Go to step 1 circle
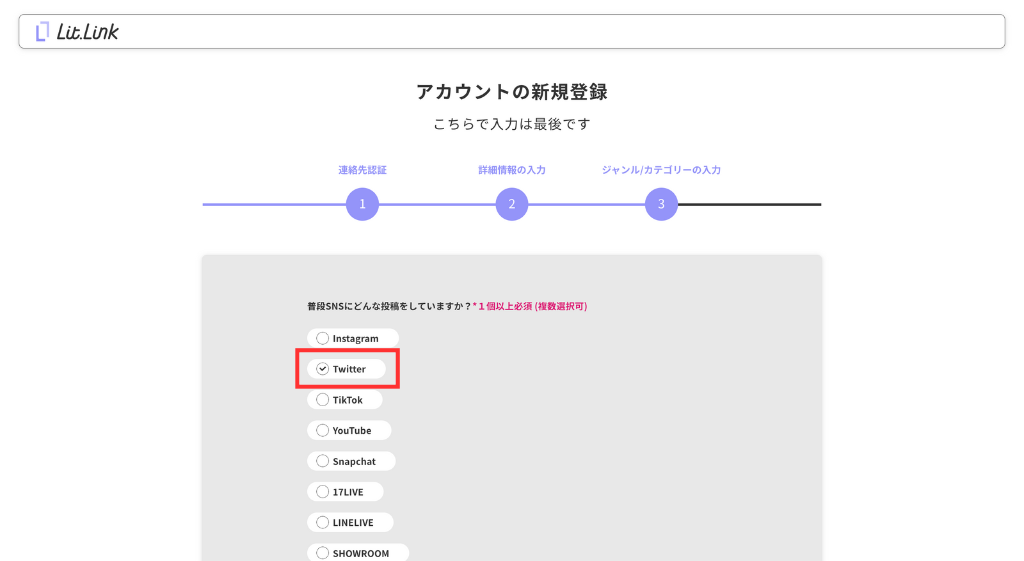The width and height of the screenshot is (1024, 561). click(x=362, y=204)
